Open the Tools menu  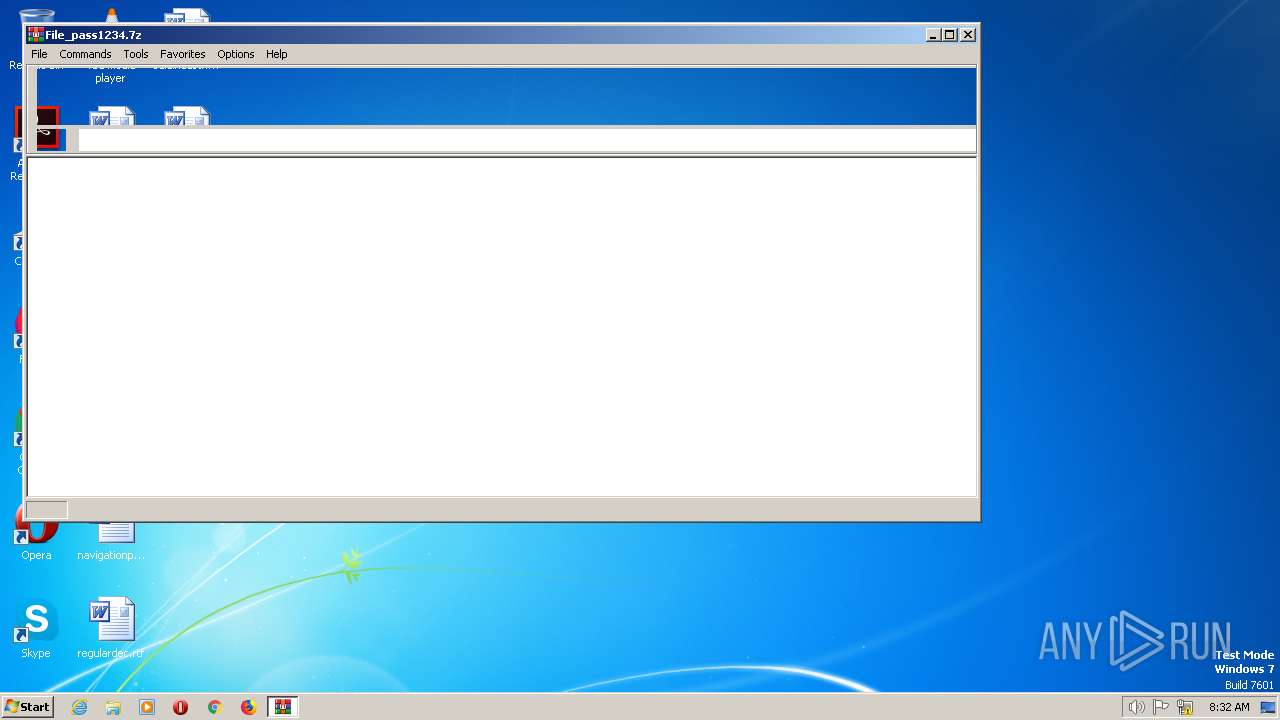[136, 54]
